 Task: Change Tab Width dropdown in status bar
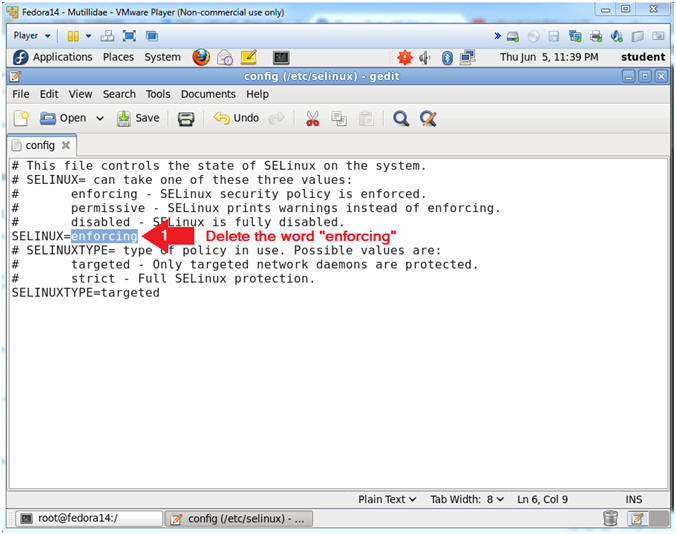tap(466, 500)
